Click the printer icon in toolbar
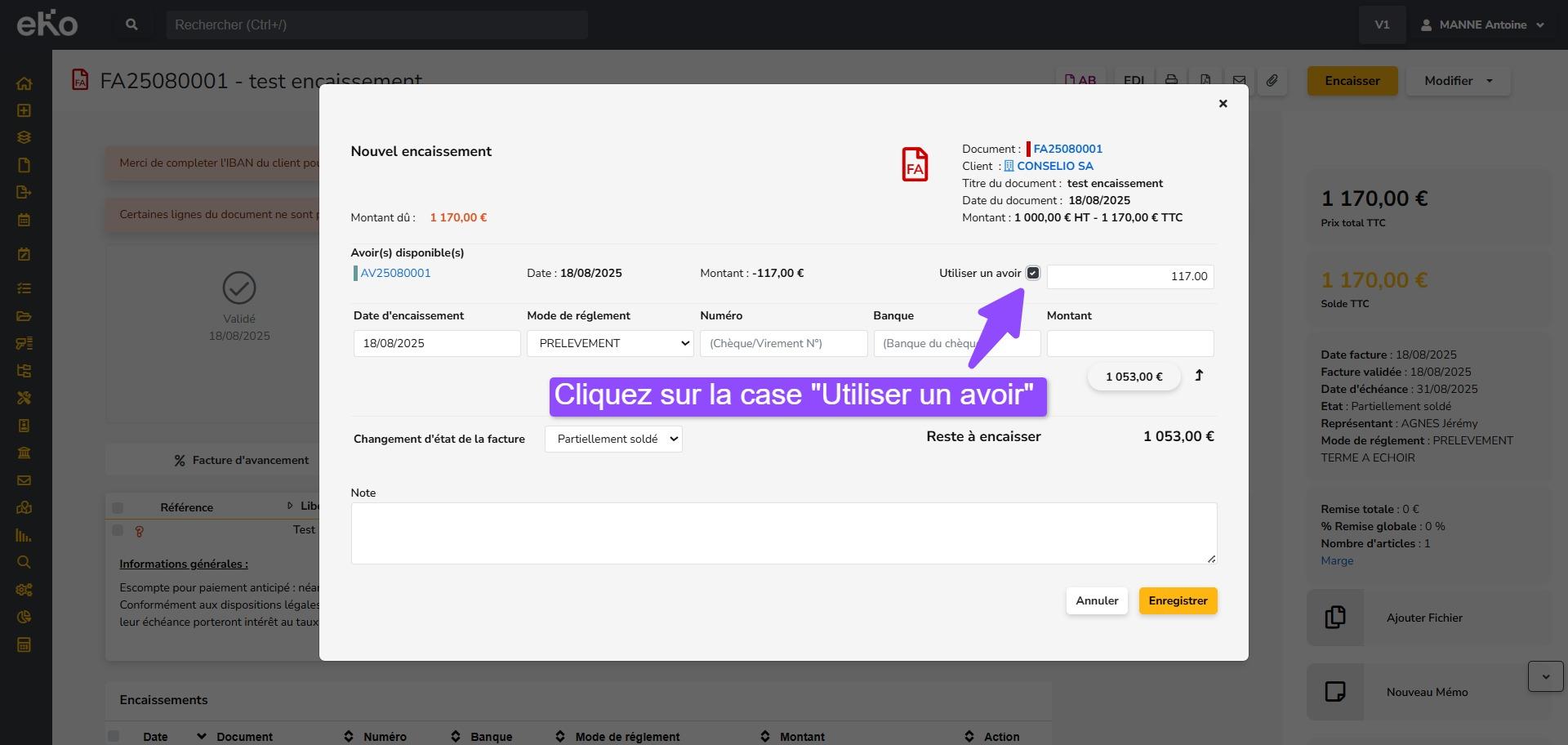This screenshot has width=1568, height=745. click(x=1171, y=80)
